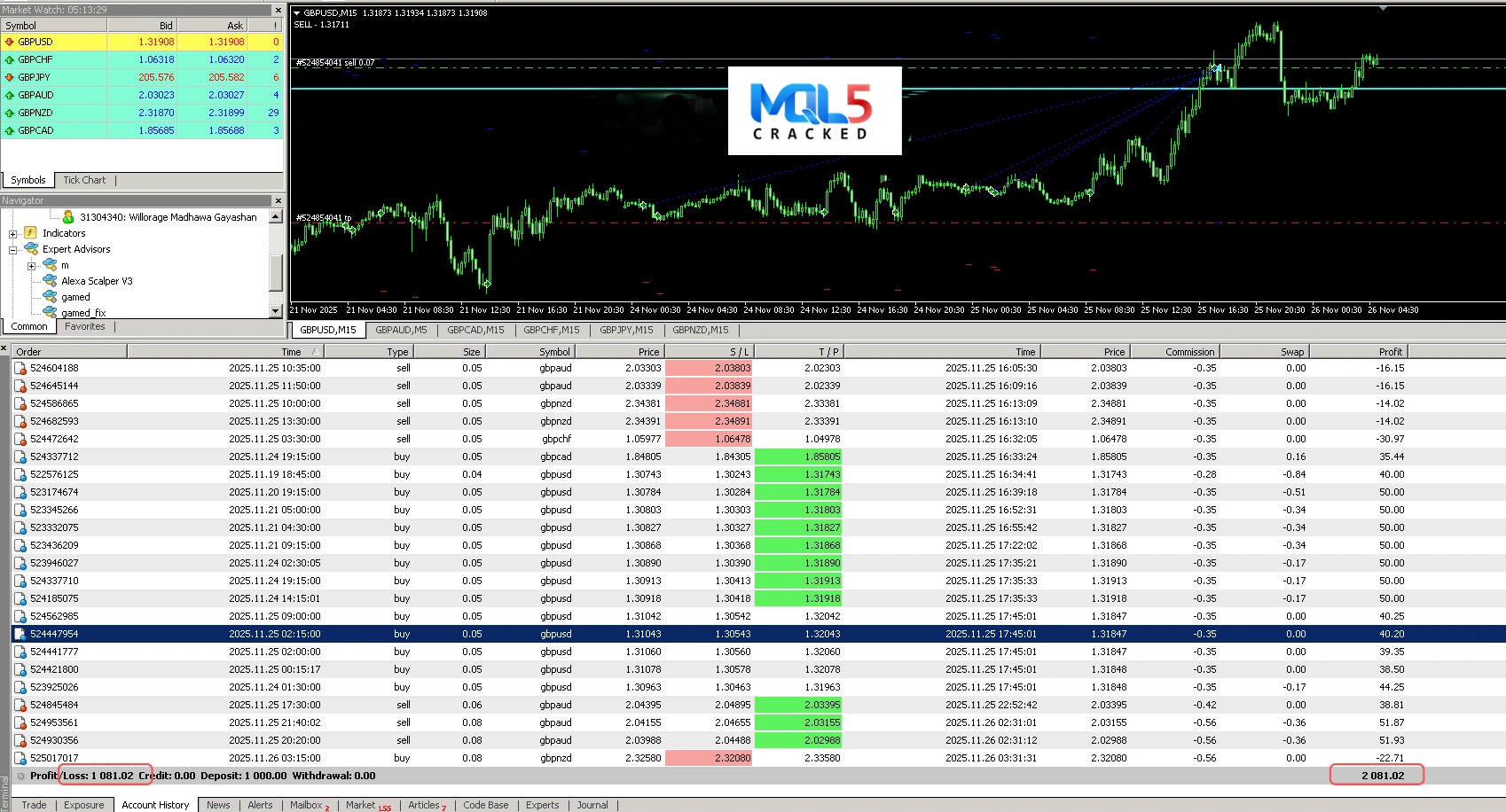The width and height of the screenshot is (1506, 812).
Task: Expand the Indicators tree node
Action: (12, 234)
